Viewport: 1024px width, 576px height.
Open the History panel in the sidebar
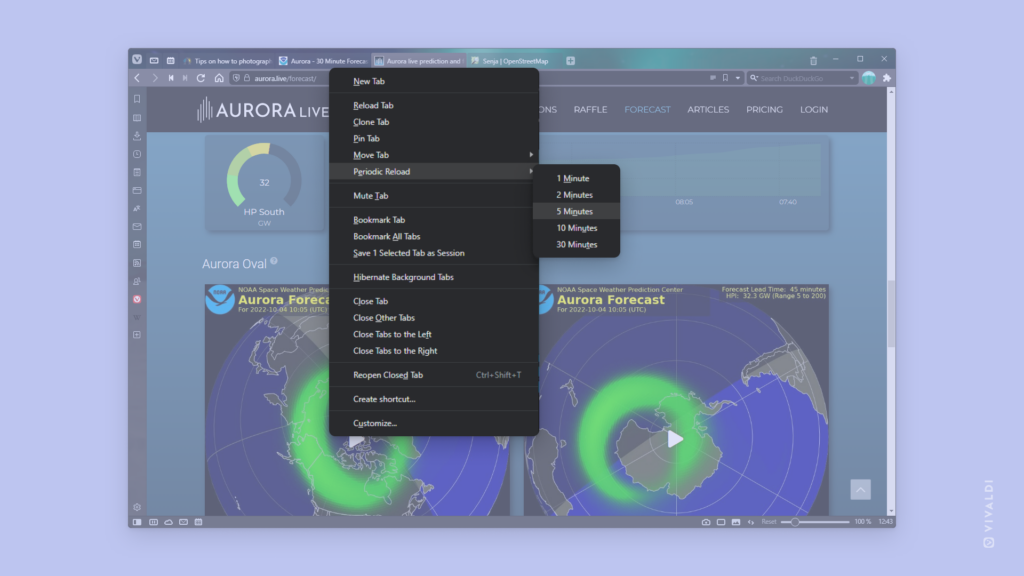(137, 154)
